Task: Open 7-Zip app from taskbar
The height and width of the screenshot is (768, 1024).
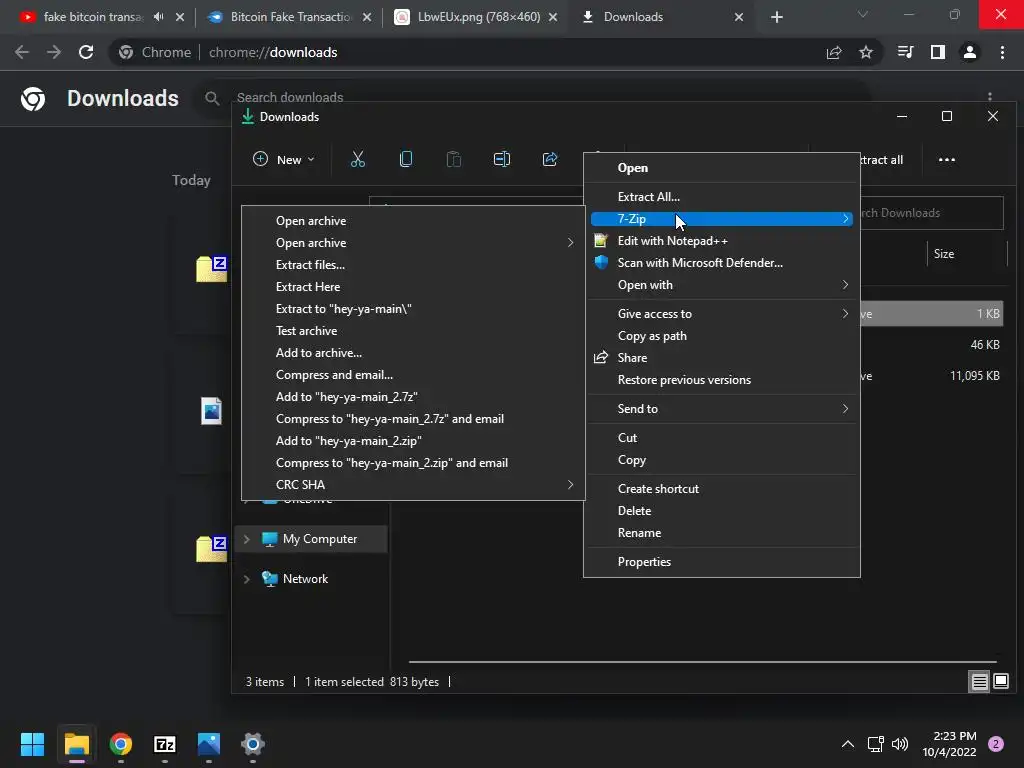Action: (x=165, y=744)
